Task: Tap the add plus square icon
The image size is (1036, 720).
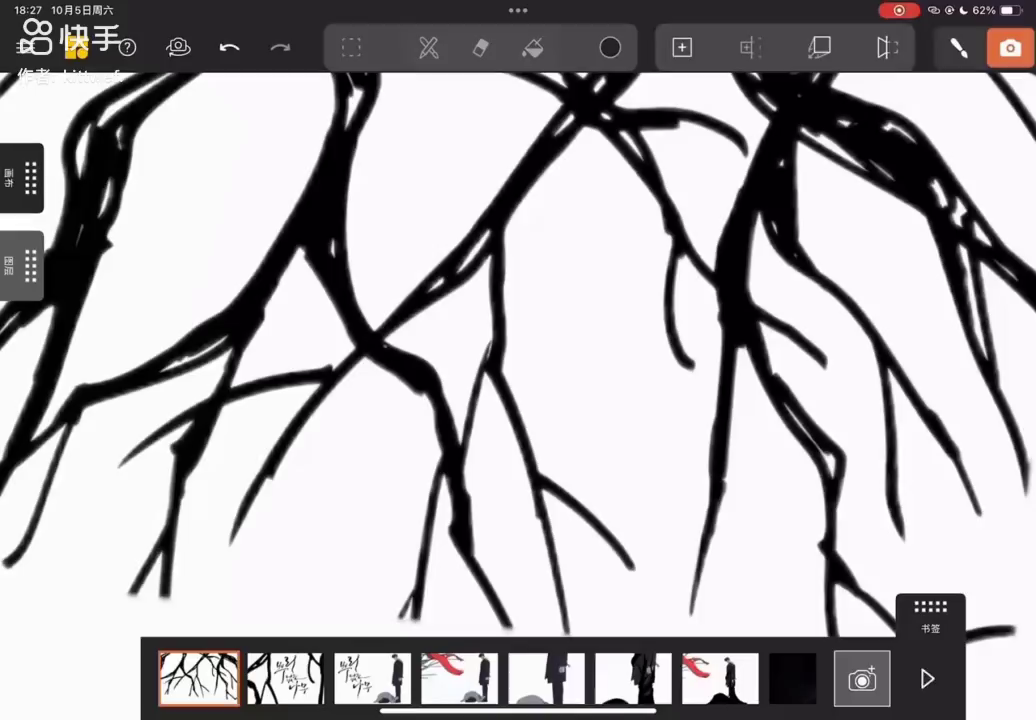Action: tap(682, 48)
